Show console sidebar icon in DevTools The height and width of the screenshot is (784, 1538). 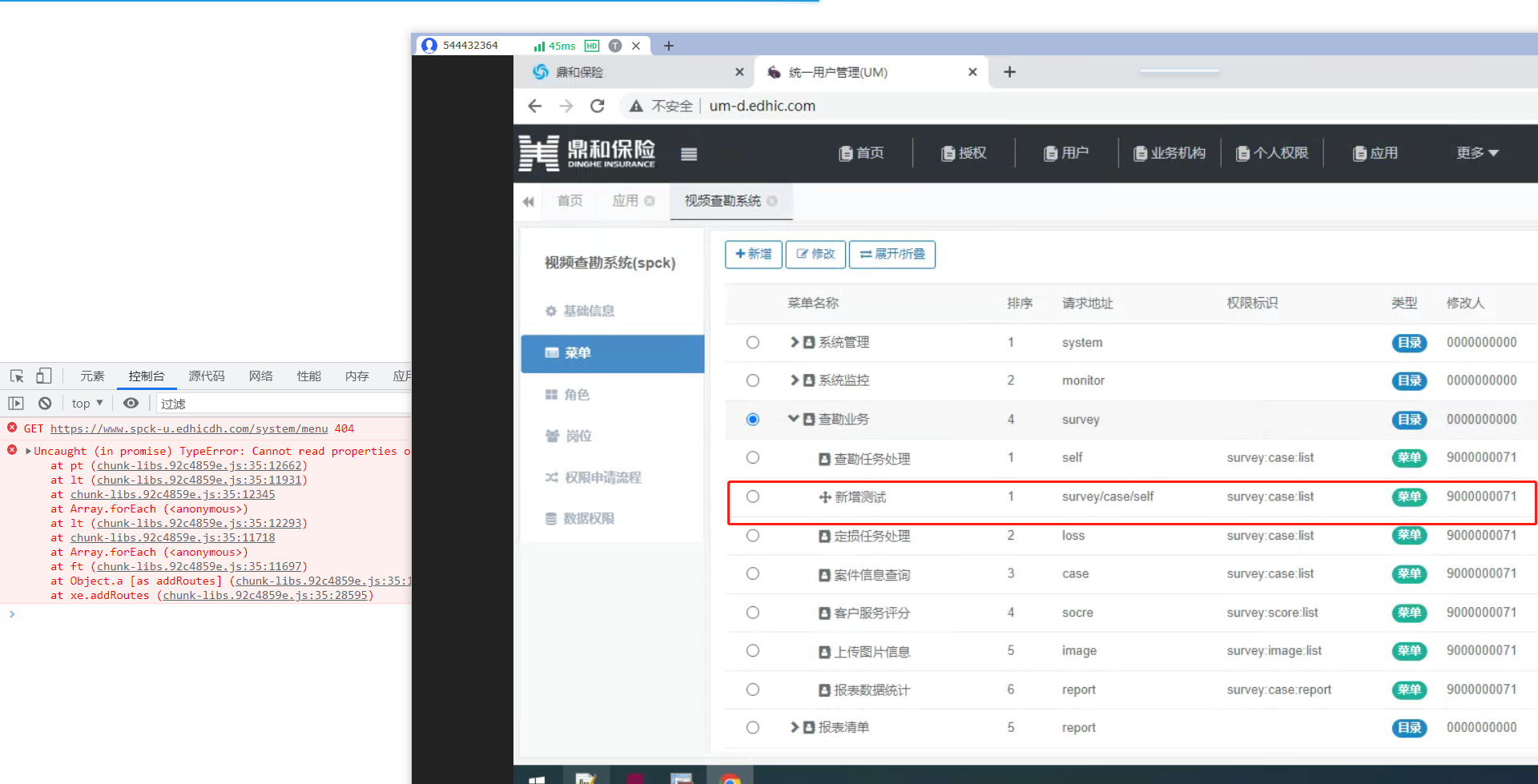(16, 404)
